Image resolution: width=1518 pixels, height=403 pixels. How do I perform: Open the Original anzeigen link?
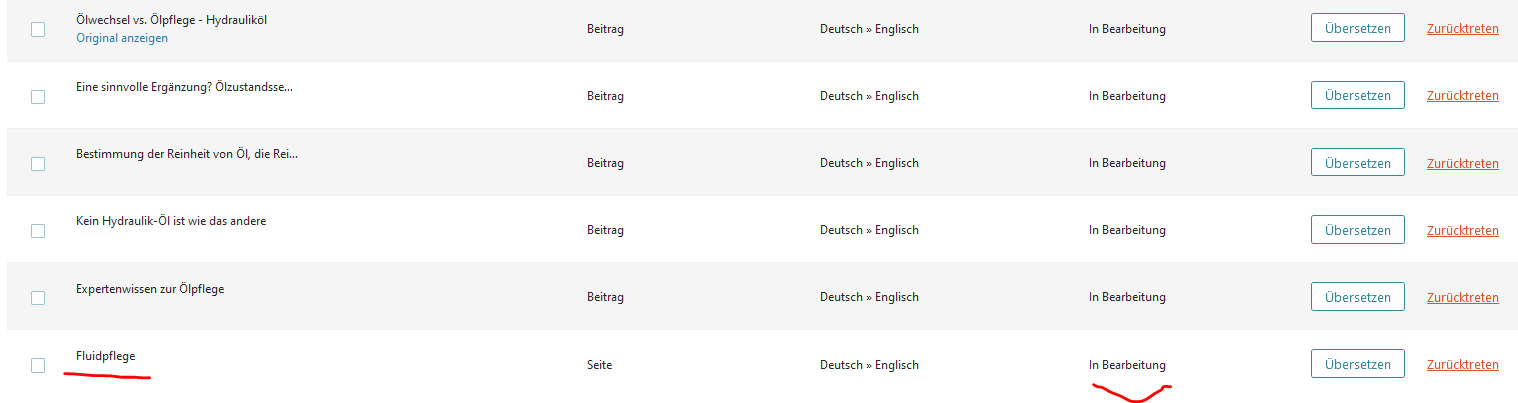[122, 38]
